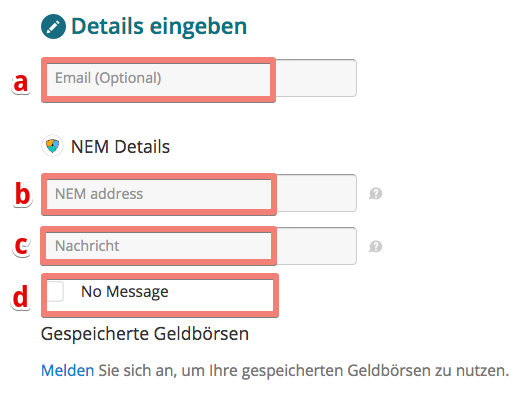
Task: Focus the NEM address input field
Action: pos(199,193)
